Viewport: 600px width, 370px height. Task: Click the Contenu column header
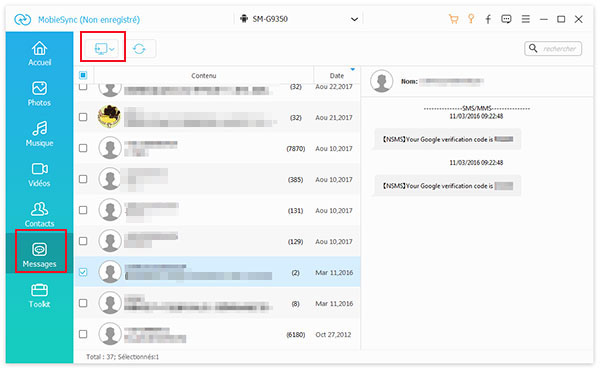click(204, 75)
